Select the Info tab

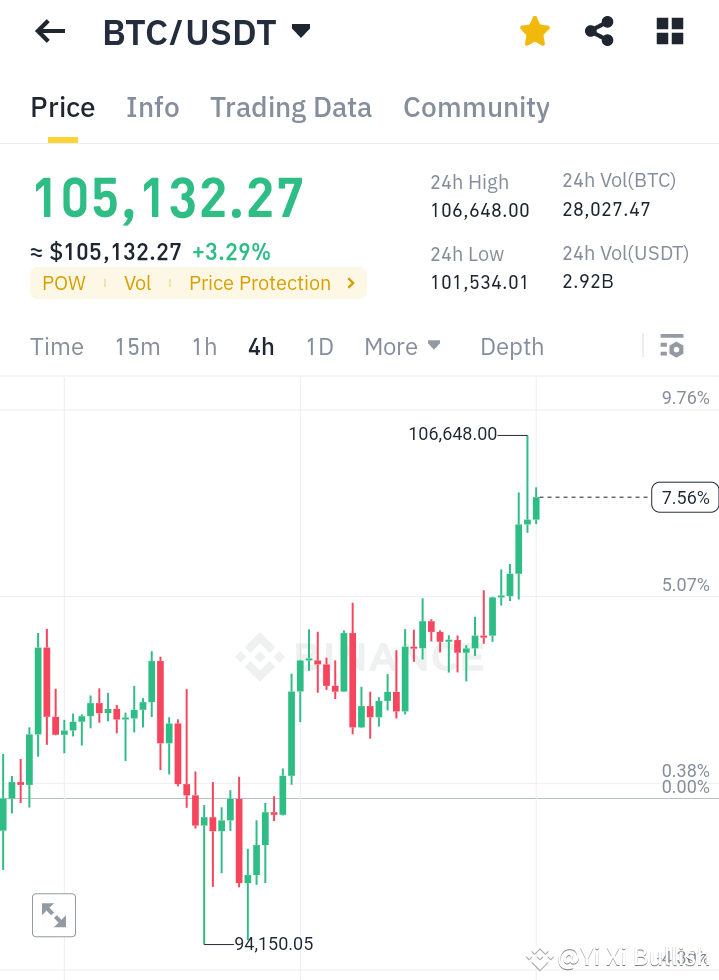click(x=152, y=107)
